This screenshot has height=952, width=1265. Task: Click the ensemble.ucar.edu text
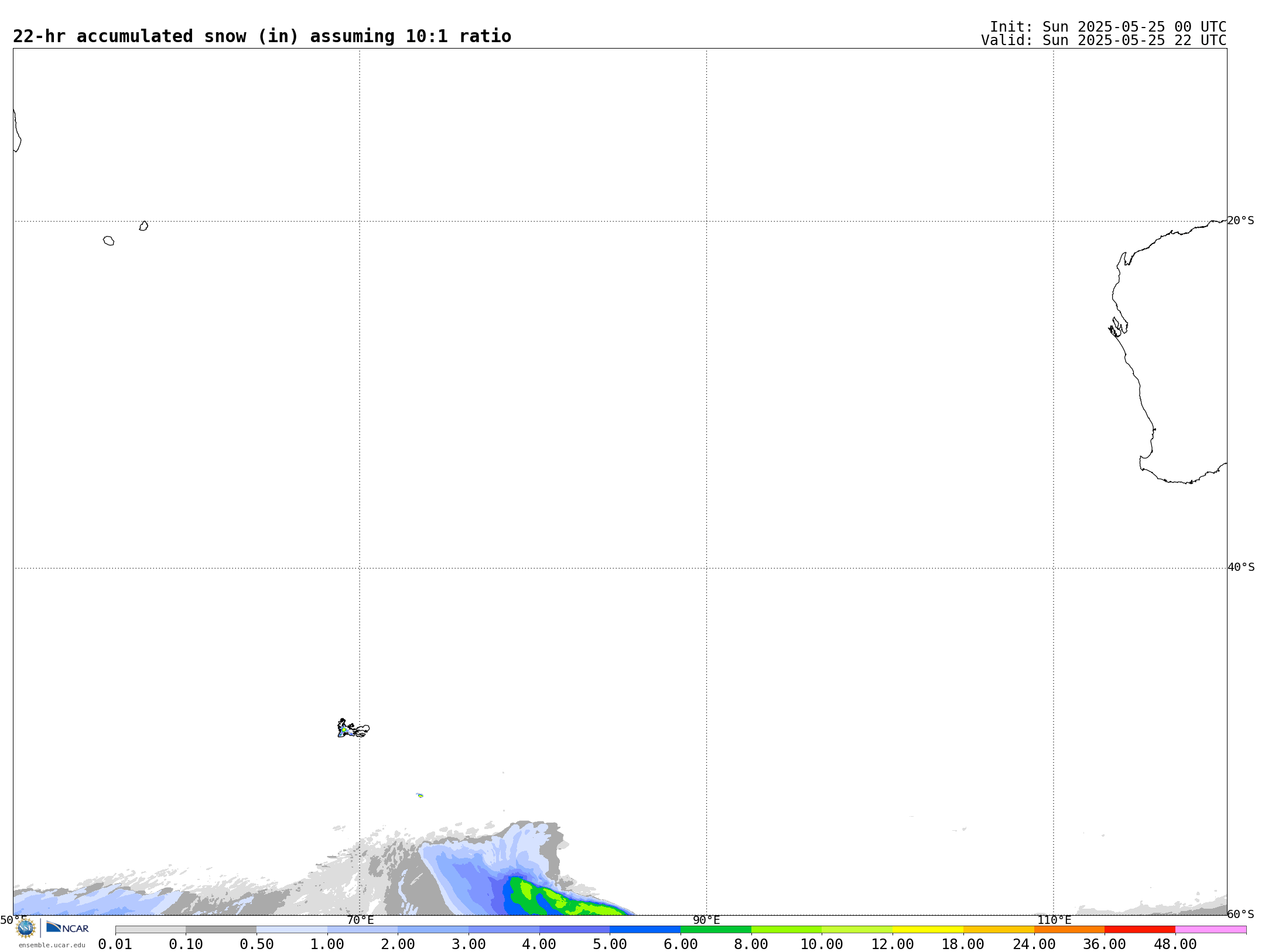tap(52, 945)
